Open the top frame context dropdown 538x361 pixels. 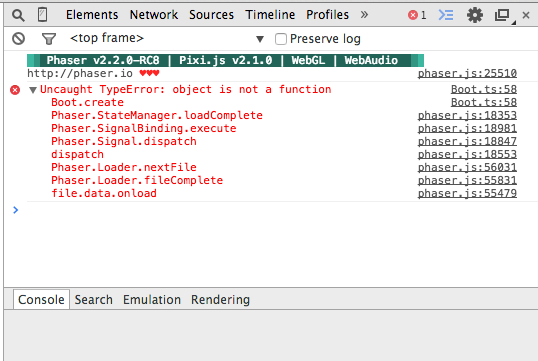[x=167, y=38]
